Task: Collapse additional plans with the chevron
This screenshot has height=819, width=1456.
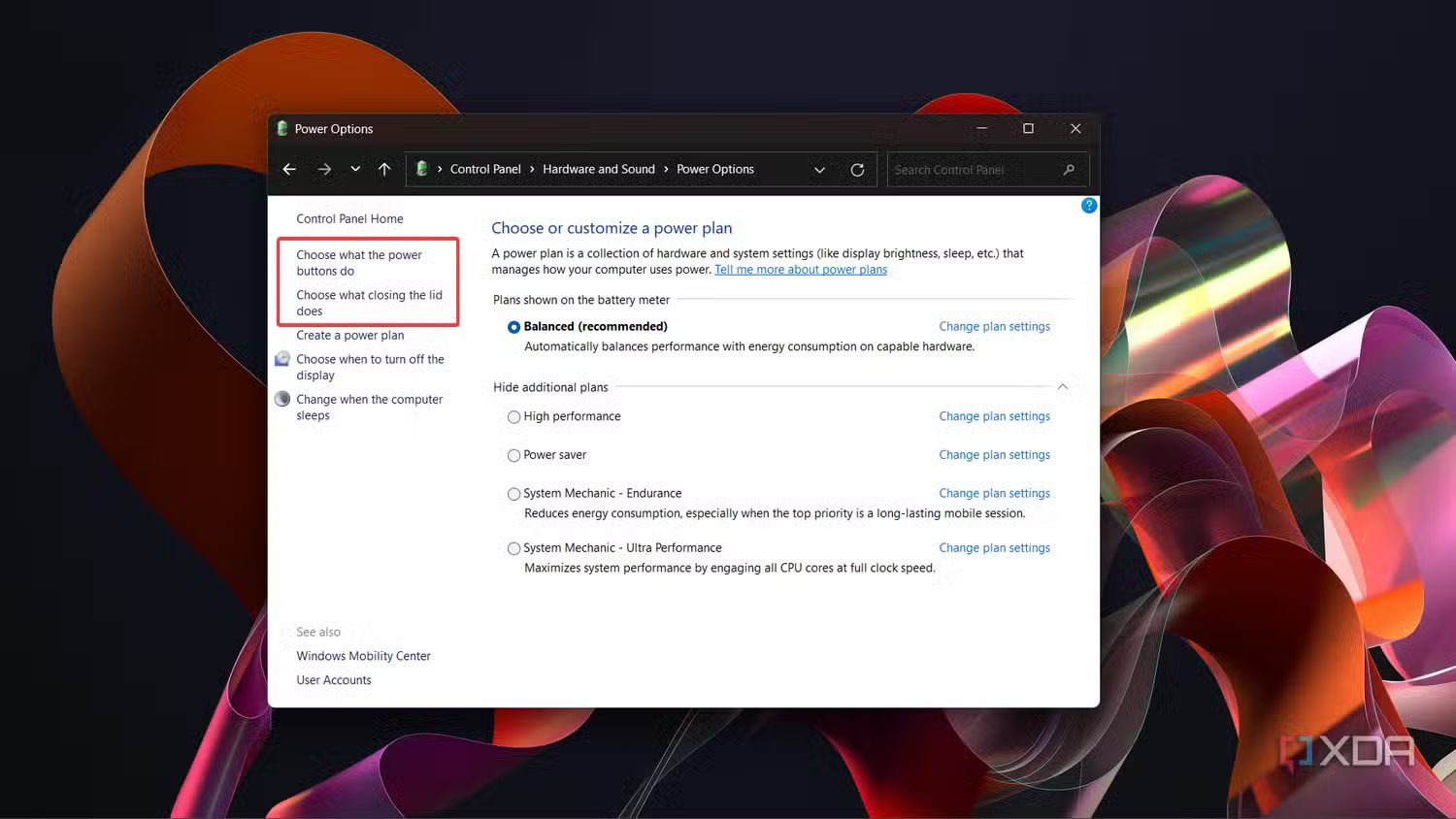Action: [x=1063, y=386]
